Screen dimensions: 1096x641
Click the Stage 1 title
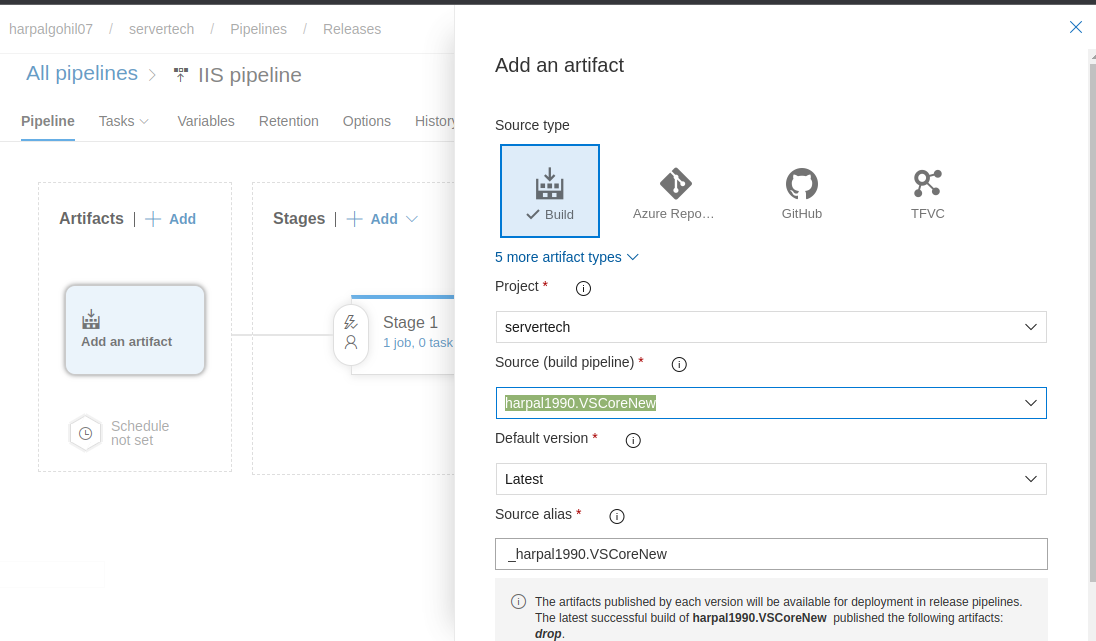(x=410, y=322)
